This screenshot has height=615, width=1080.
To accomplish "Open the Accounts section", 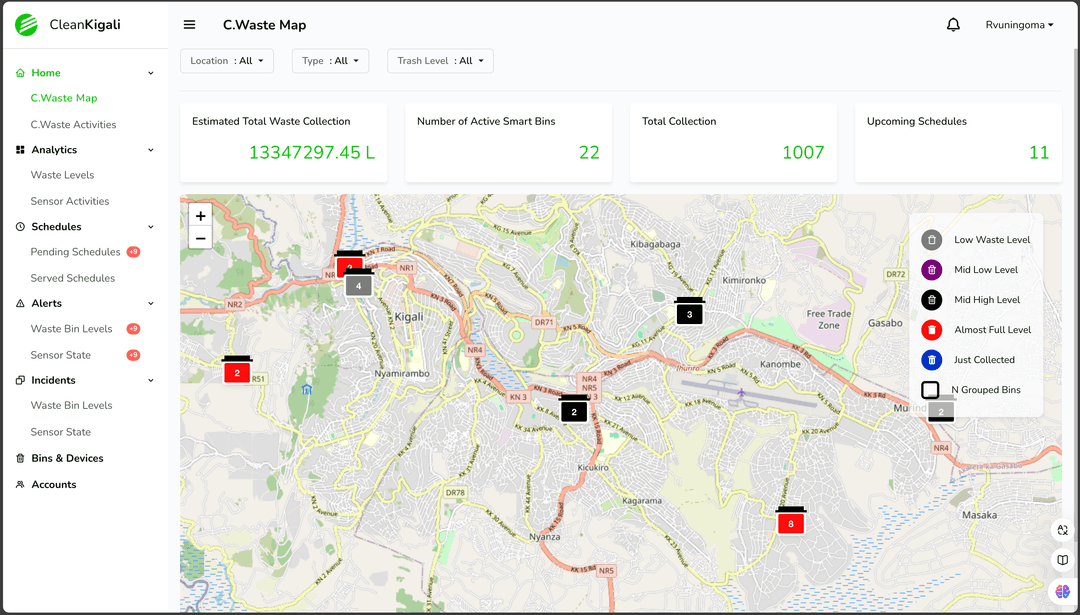I will pos(54,485).
